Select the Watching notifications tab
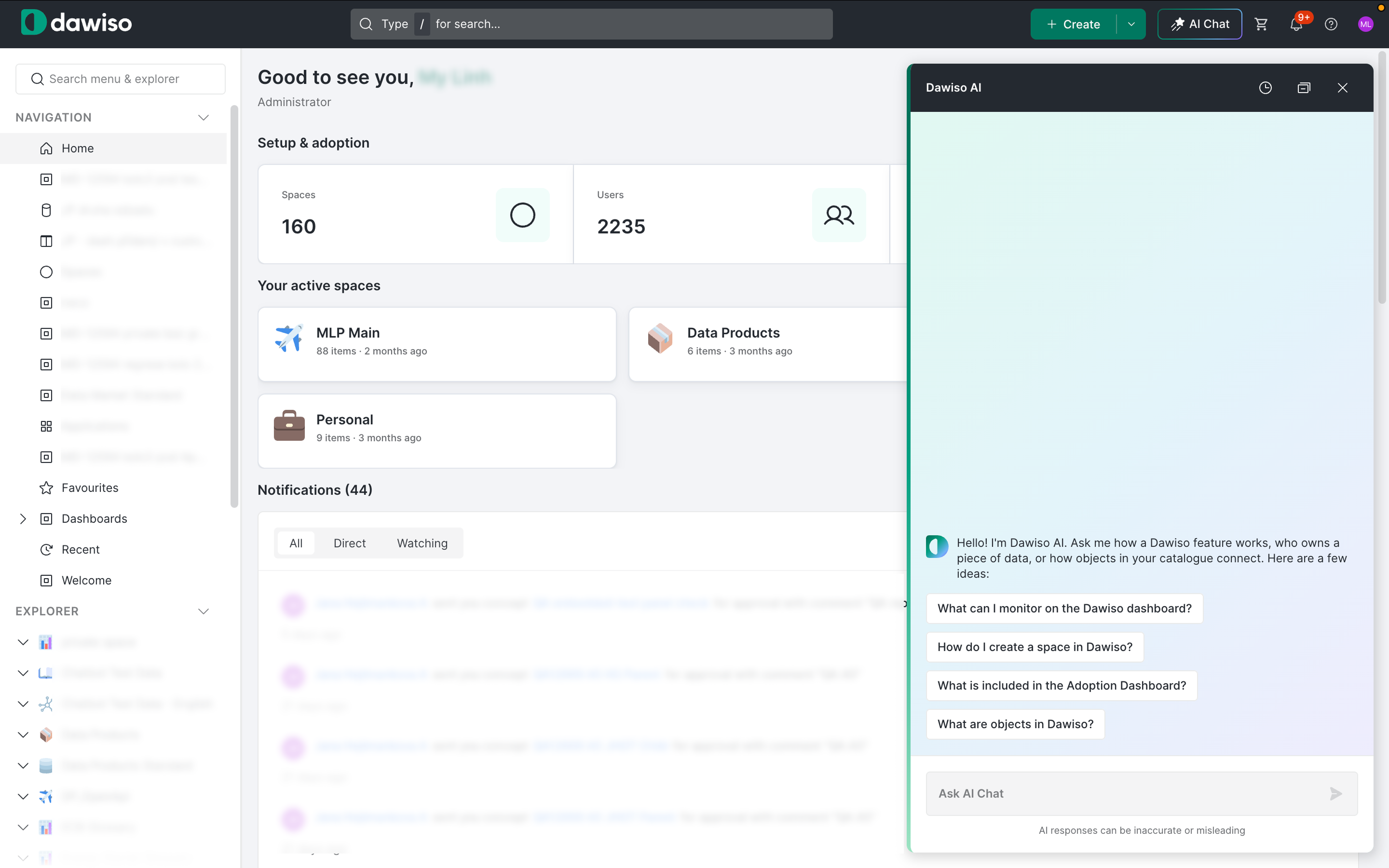1389x868 pixels. [x=422, y=543]
